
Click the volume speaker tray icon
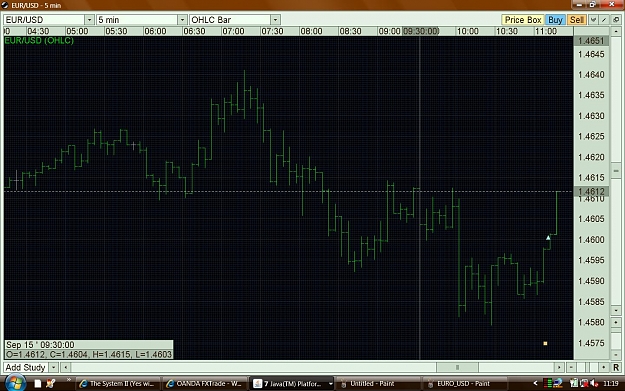tap(594, 383)
